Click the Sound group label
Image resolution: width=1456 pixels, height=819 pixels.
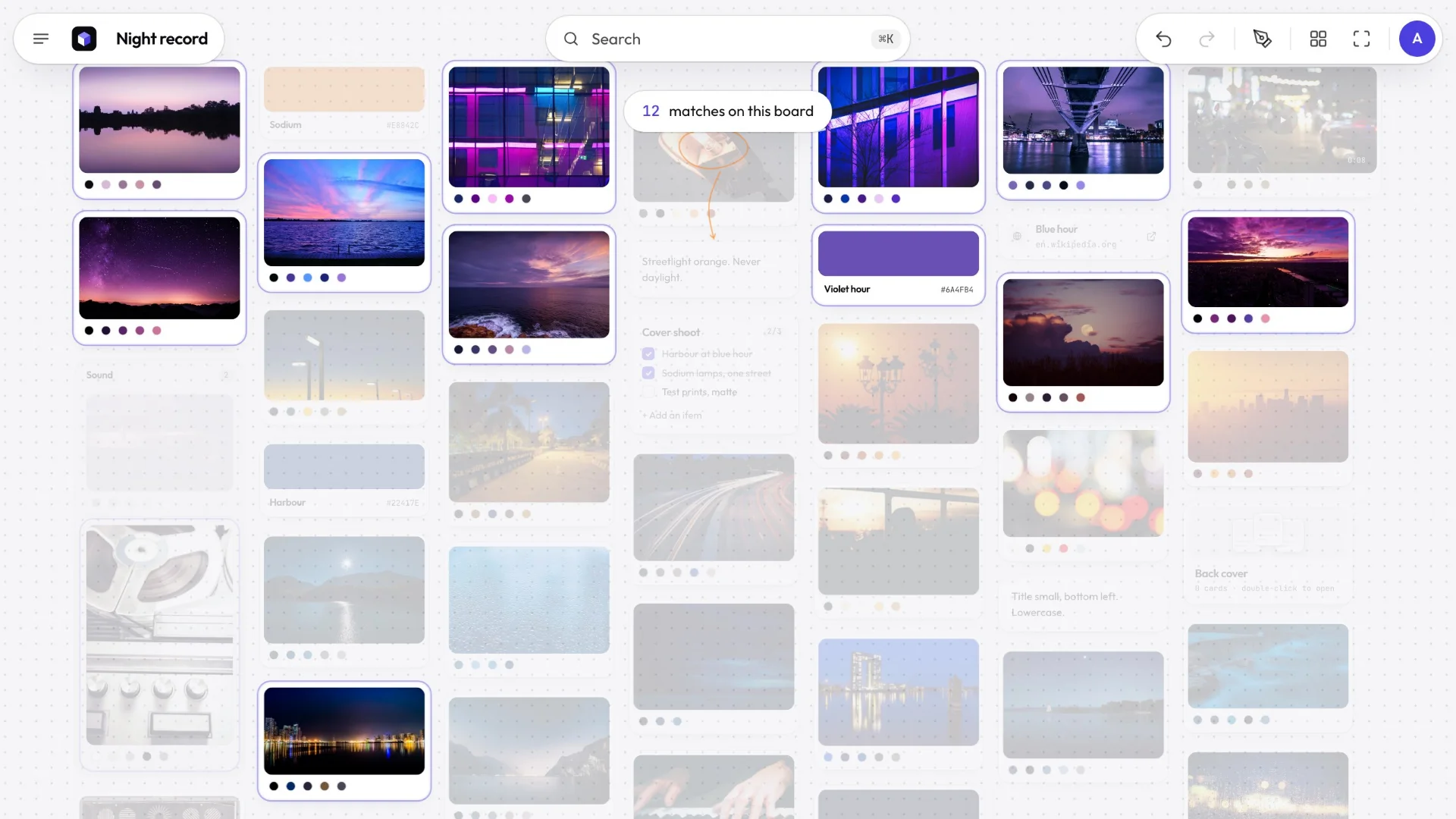click(x=99, y=375)
